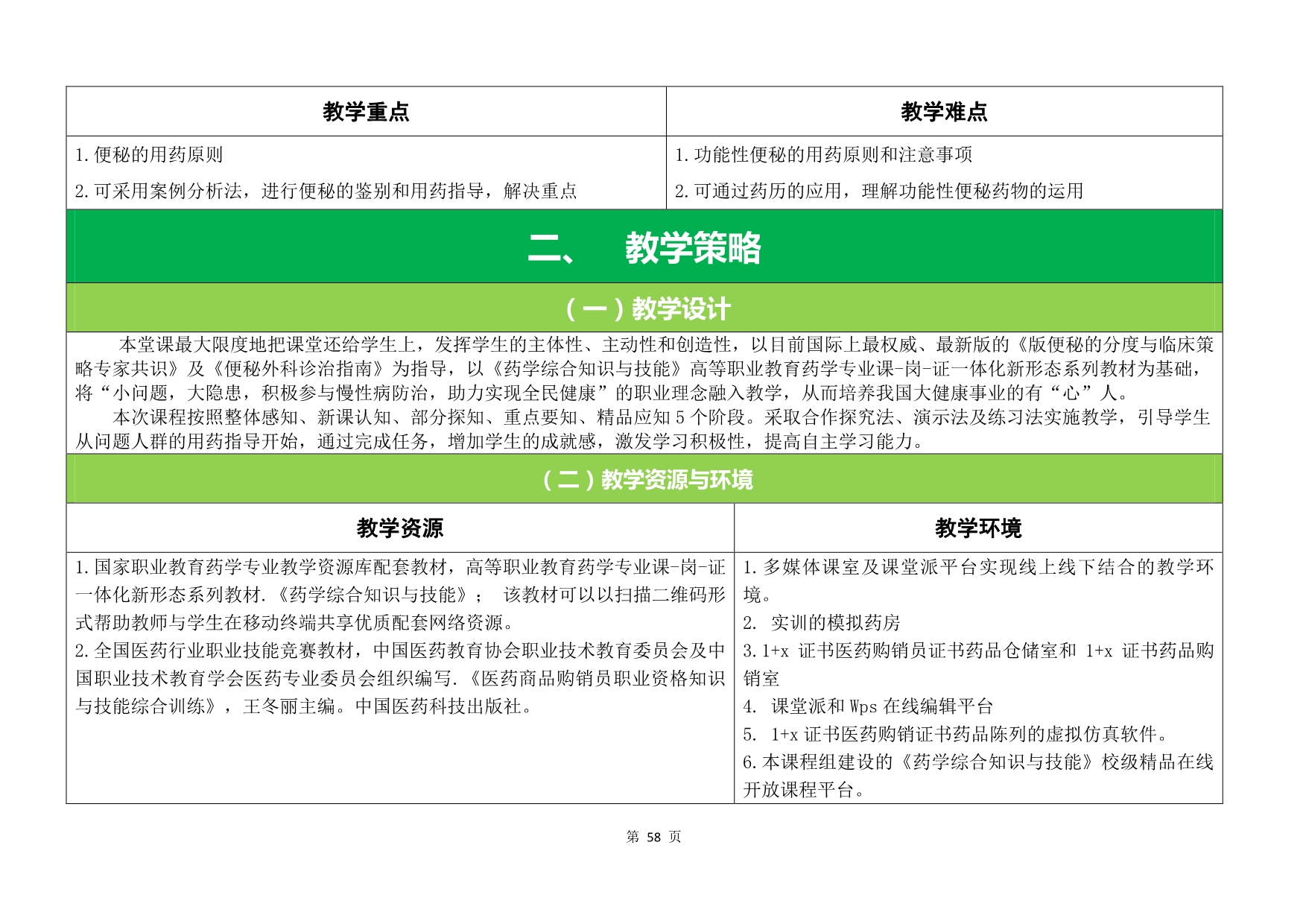Image resolution: width=1306 pixels, height=924 pixels.
Task: Click the （一）教学设计 subsection heading
Action: [x=644, y=308]
